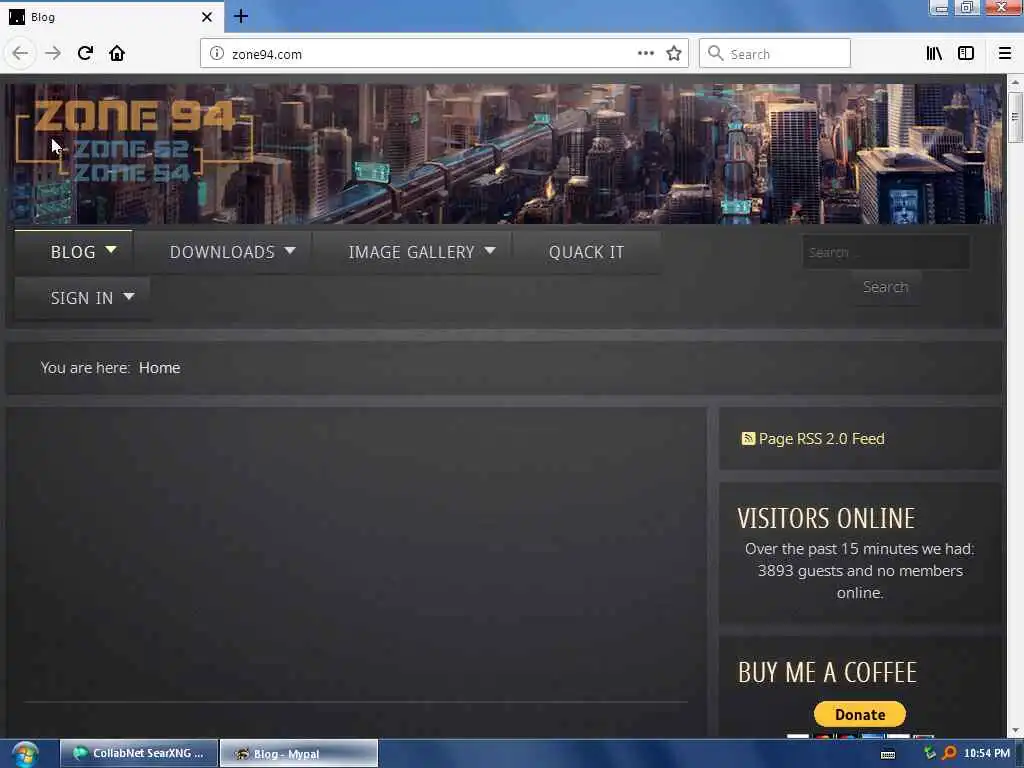Switch to Blog - Mypal taskbar window
Image resolution: width=1024 pixels, height=768 pixels.
click(298, 754)
